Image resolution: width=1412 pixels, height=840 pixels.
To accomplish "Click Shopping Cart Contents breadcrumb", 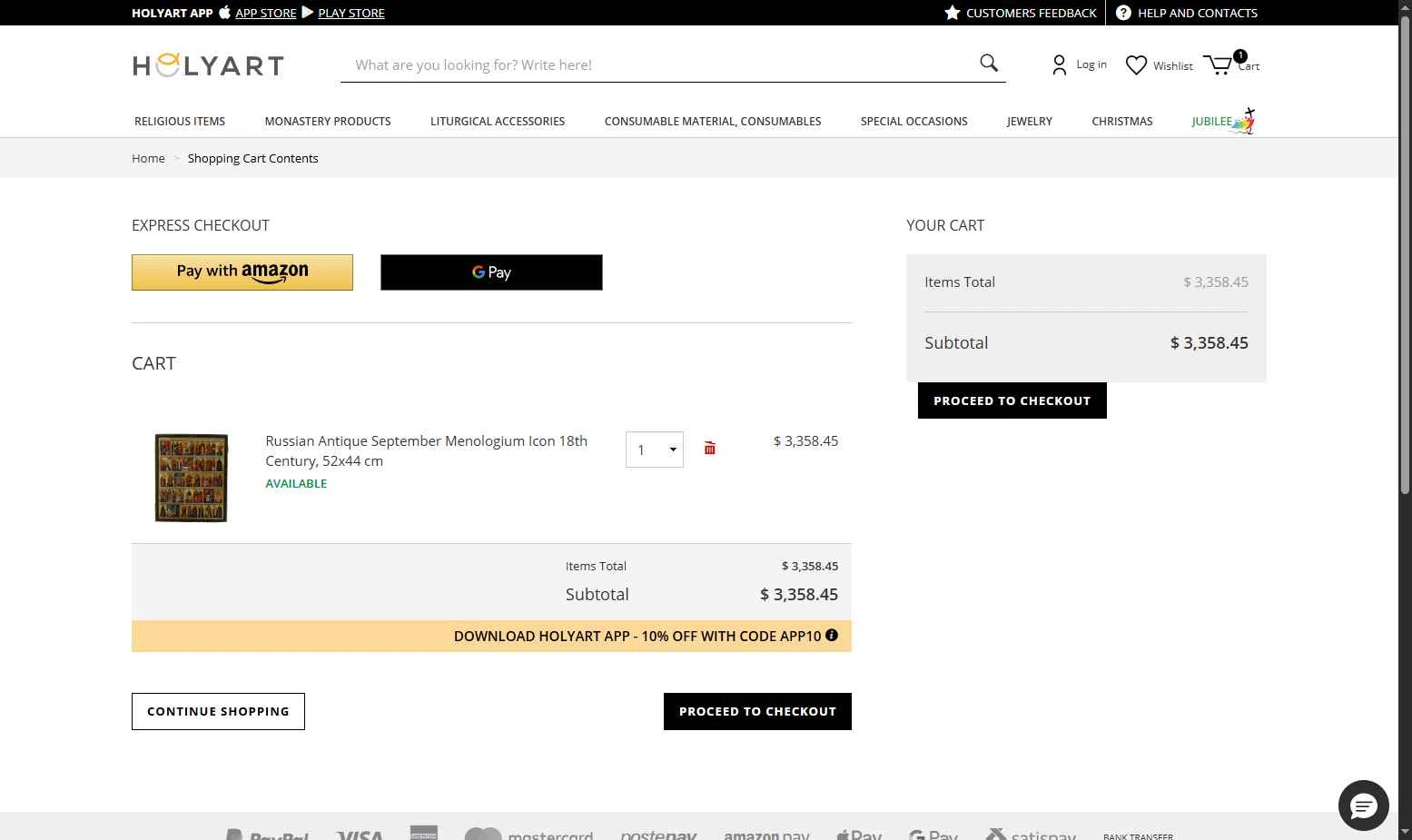I will tap(252, 158).
